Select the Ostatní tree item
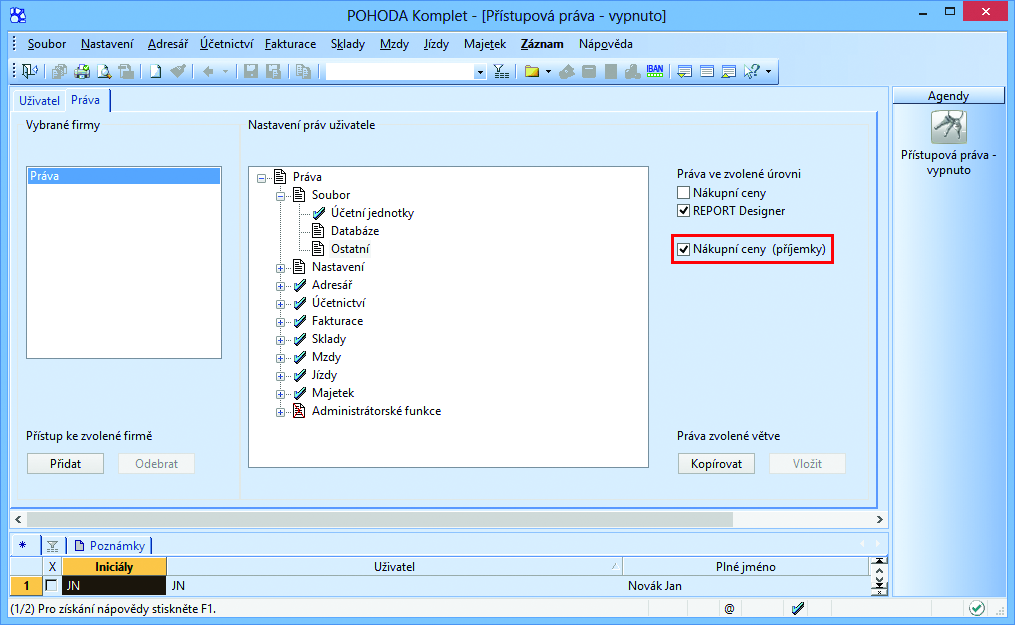 pos(350,249)
